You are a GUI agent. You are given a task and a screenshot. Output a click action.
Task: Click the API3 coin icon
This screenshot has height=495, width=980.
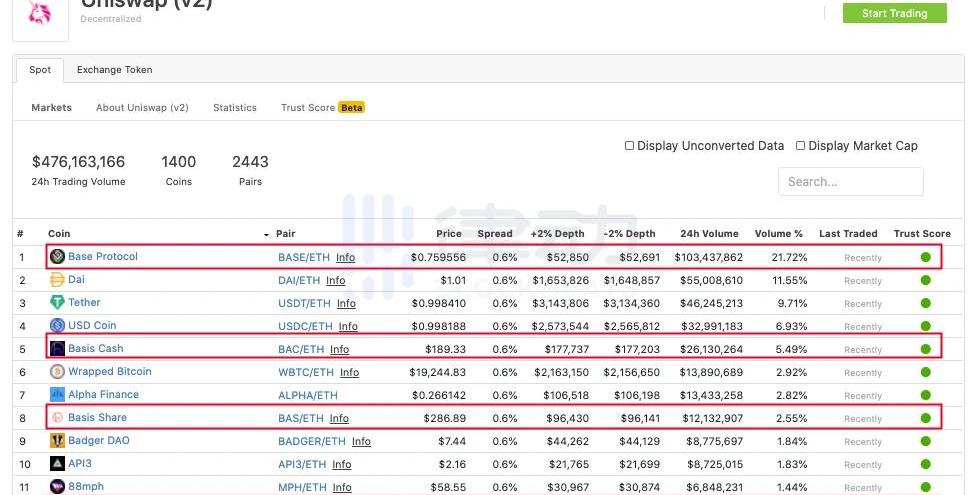[x=58, y=464]
